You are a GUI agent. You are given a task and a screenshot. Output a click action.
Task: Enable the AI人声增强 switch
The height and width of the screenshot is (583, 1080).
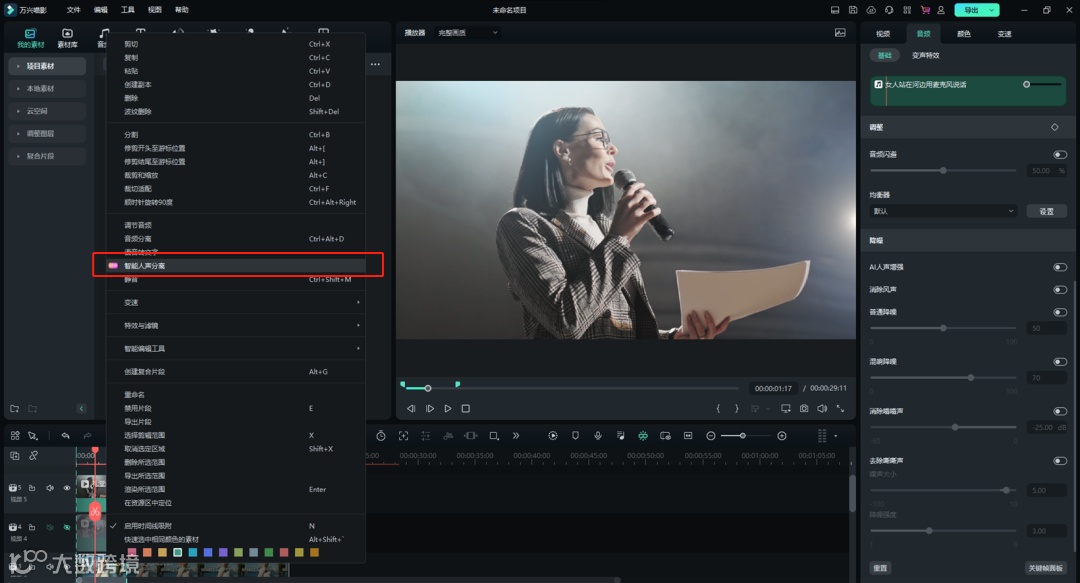(x=1060, y=267)
